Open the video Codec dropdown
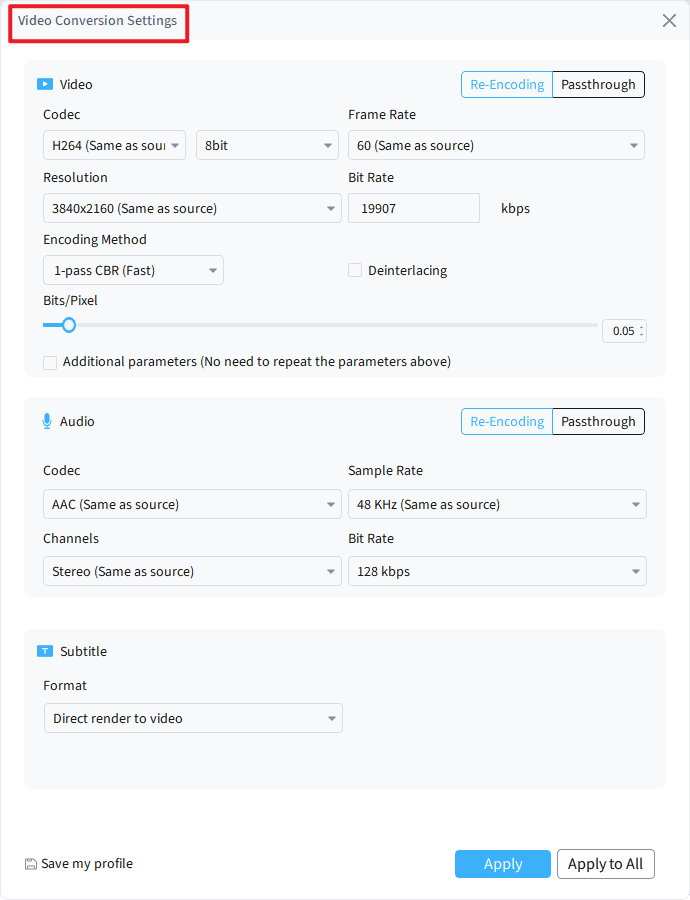This screenshot has height=900, width=690. [114, 144]
